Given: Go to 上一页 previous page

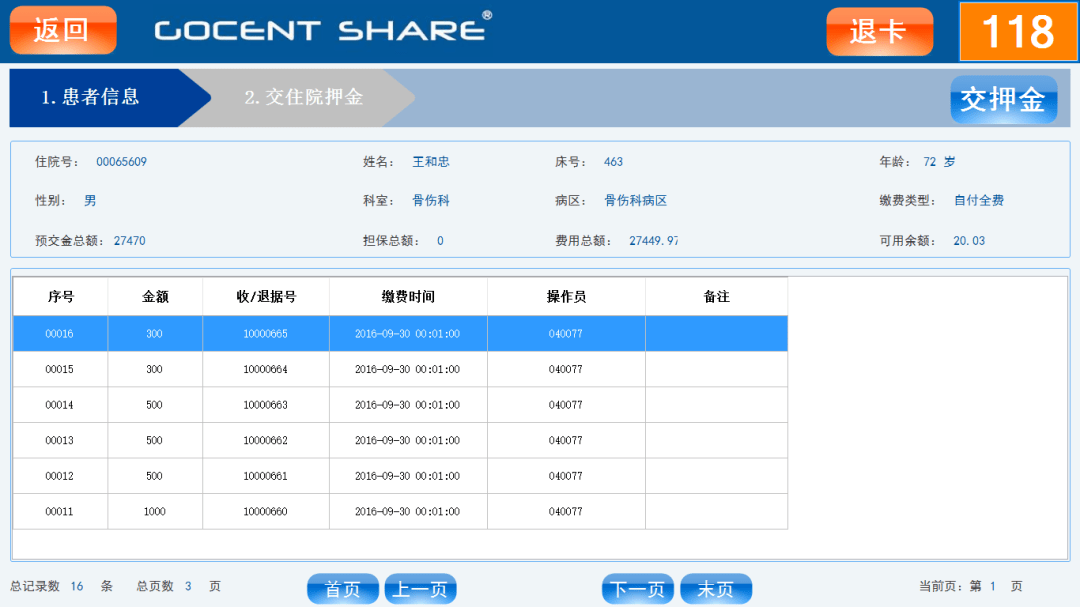Looking at the screenshot, I should tap(420, 589).
